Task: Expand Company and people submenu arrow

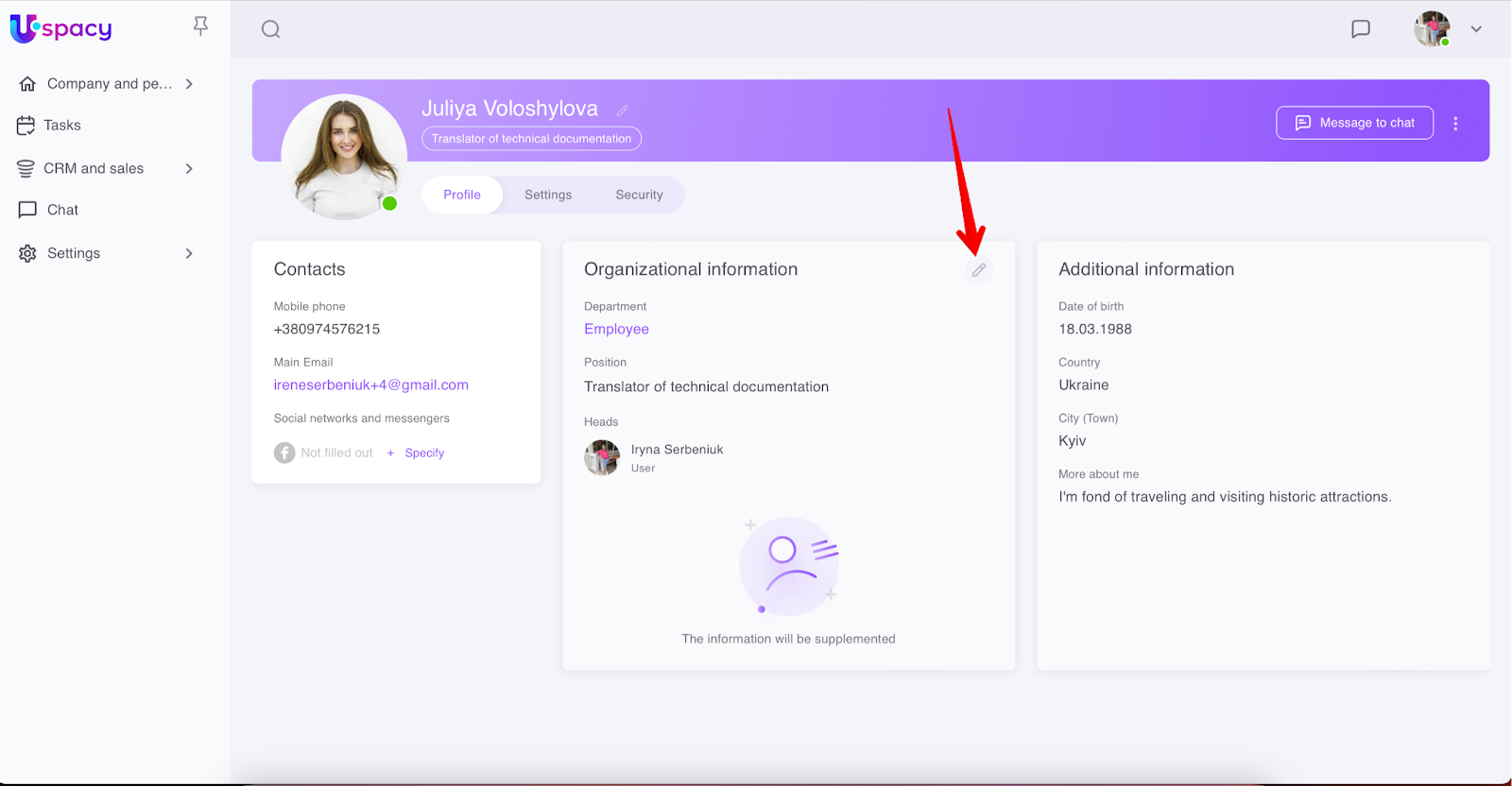Action: click(189, 84)
